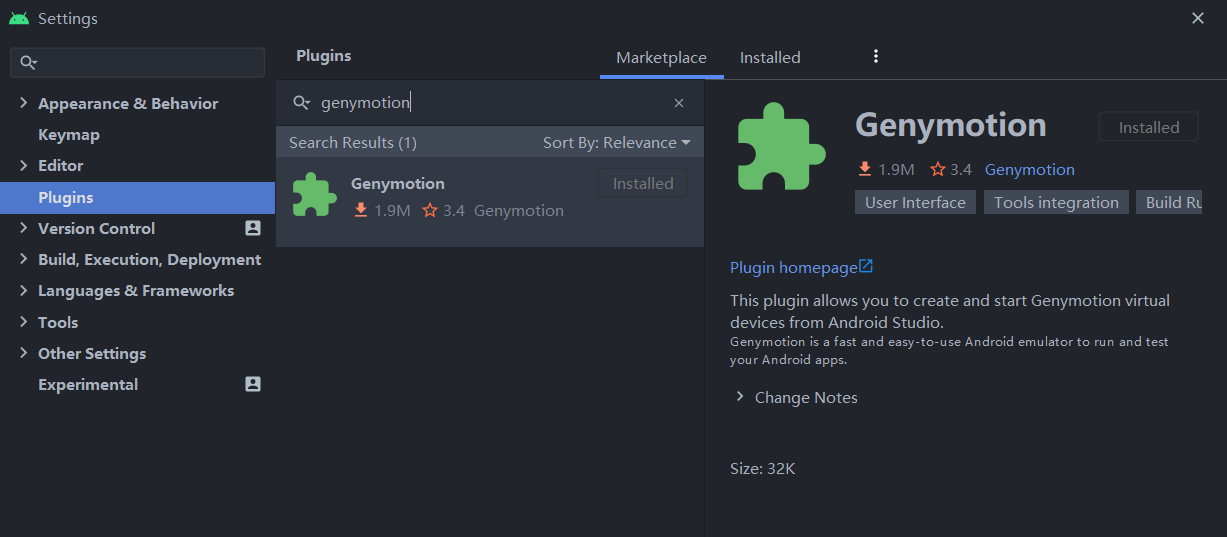Click the Search Results (1) header text

point(353,143)
